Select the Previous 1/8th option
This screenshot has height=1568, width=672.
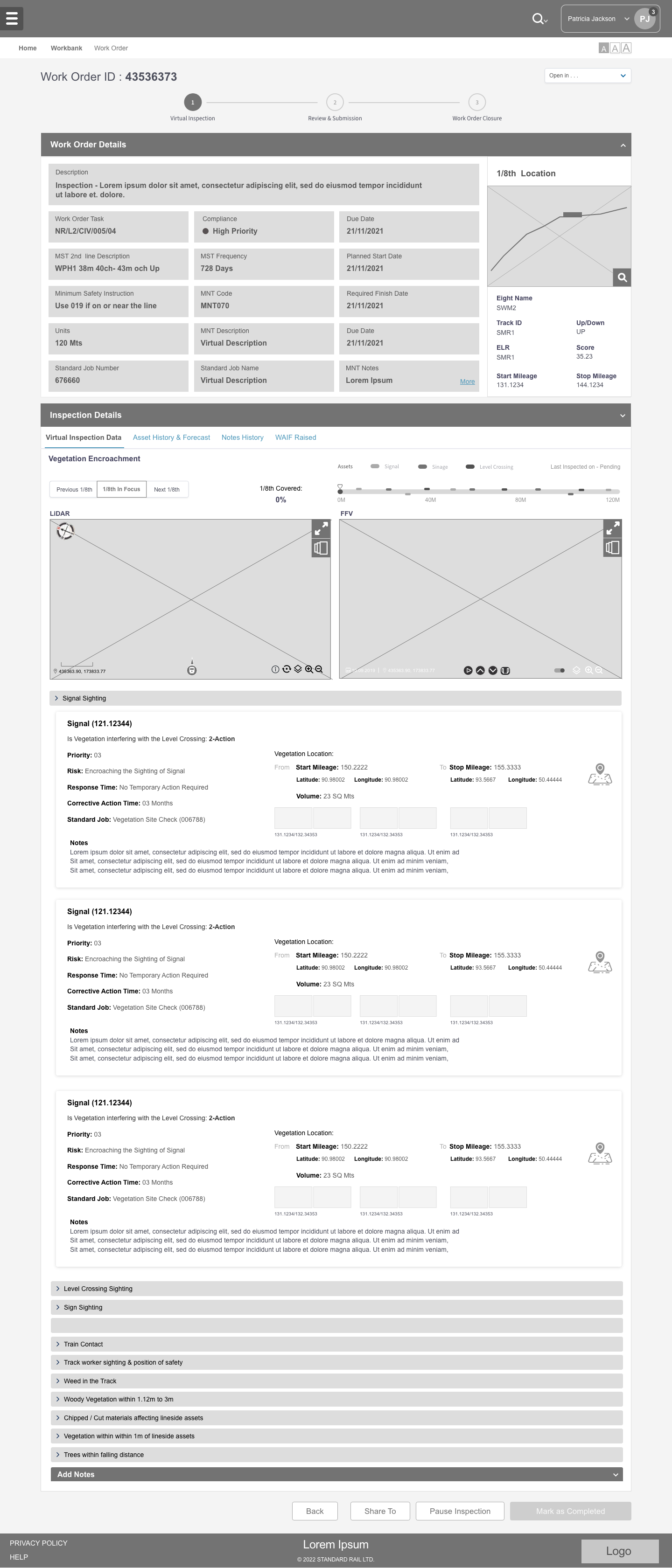click(x=74, y=489)
